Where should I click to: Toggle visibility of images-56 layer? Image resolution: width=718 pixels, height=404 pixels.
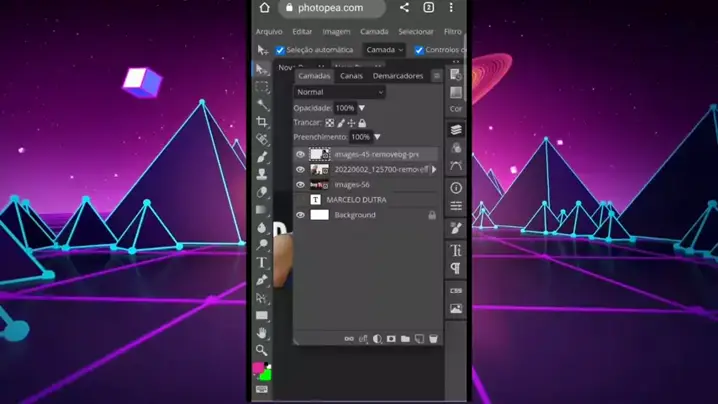pyautogui.click(x=300, y=185)
